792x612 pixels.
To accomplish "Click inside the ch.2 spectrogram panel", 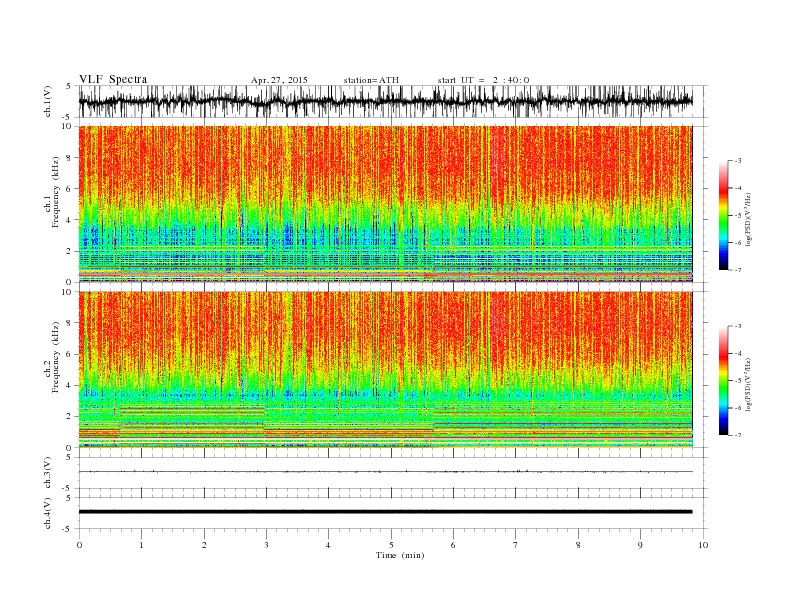I will point(385,370).
